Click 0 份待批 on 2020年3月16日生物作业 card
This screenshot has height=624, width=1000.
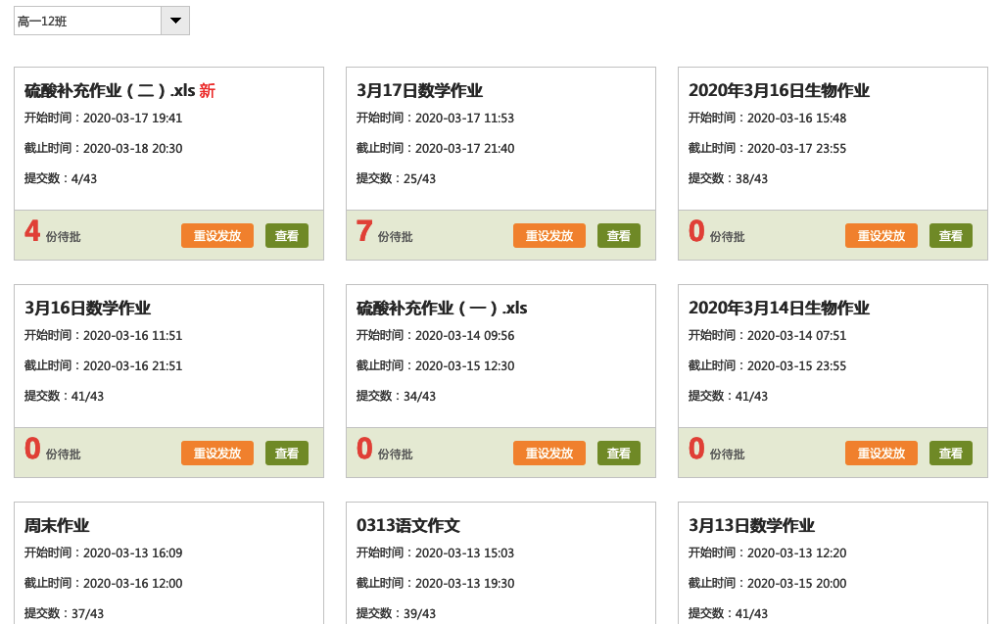pos(716,232)
